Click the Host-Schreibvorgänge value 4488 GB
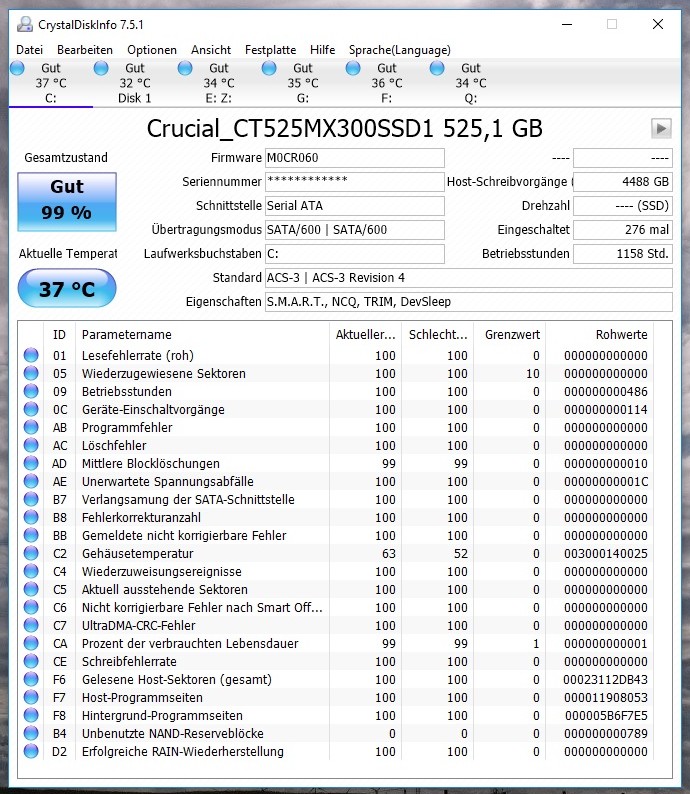 [623, 182]
